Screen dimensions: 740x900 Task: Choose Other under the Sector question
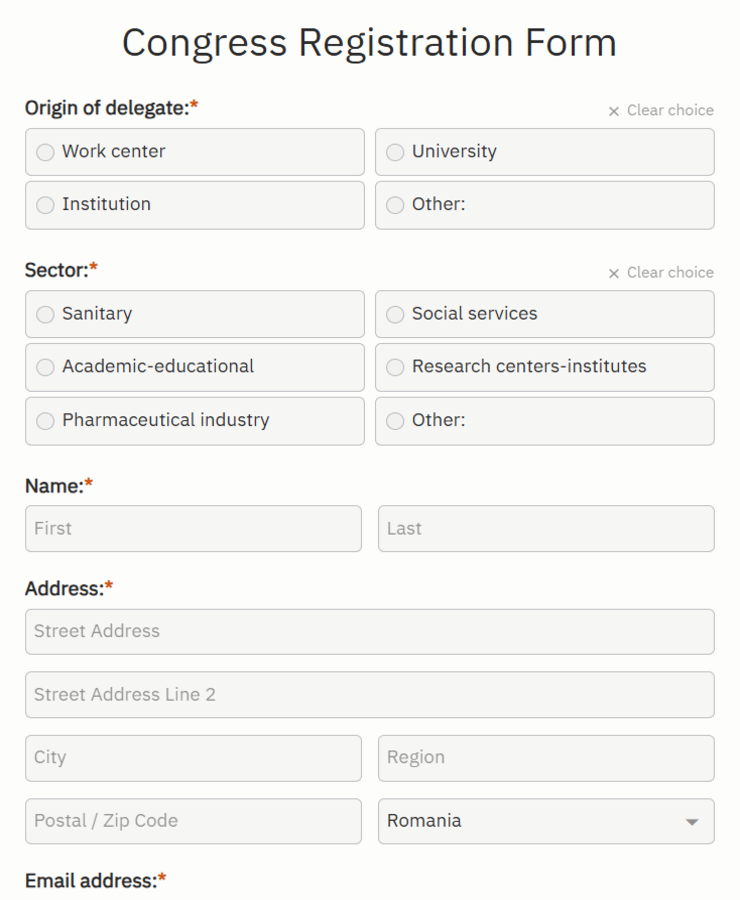394,421
